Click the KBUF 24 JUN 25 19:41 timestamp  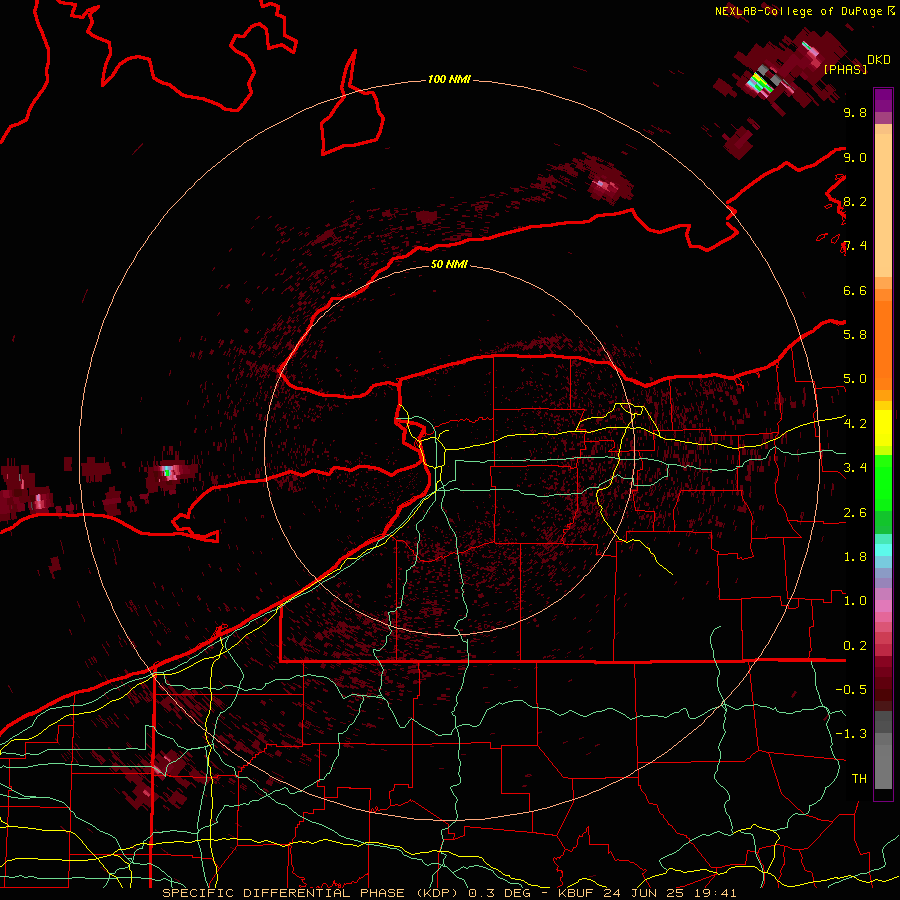tap(647, 893)
